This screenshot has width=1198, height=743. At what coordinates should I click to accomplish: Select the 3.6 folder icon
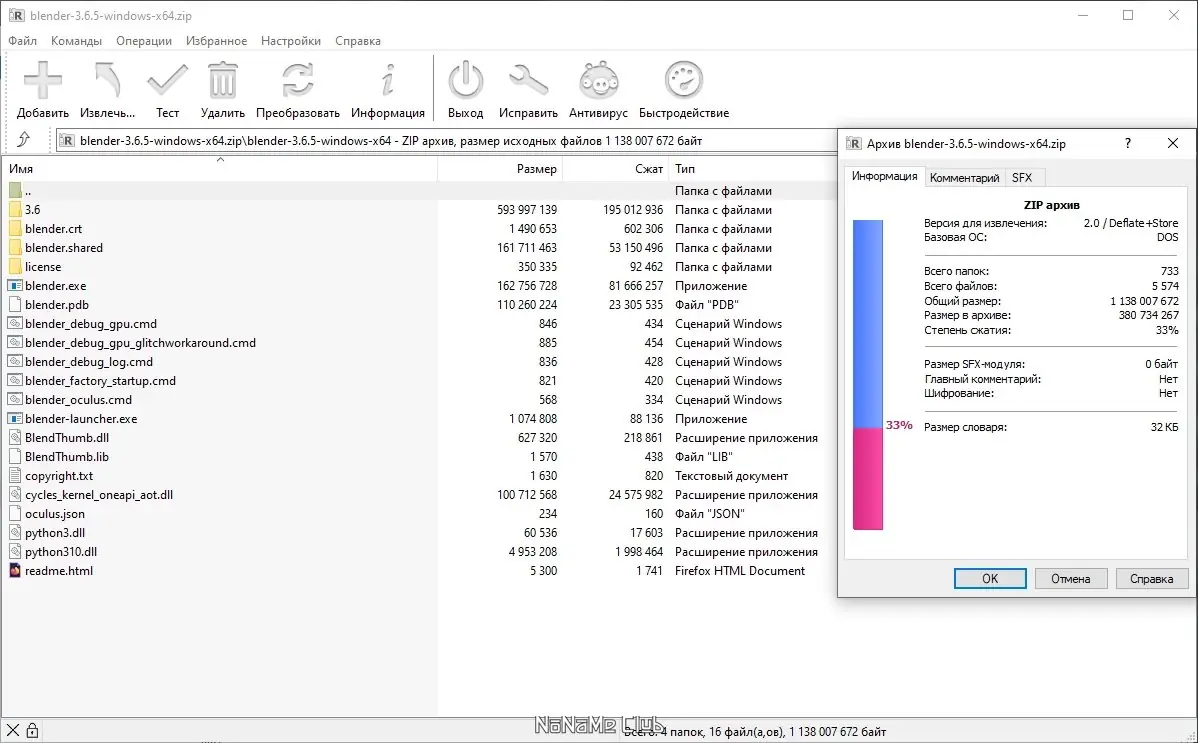click(x=15, y=209)
